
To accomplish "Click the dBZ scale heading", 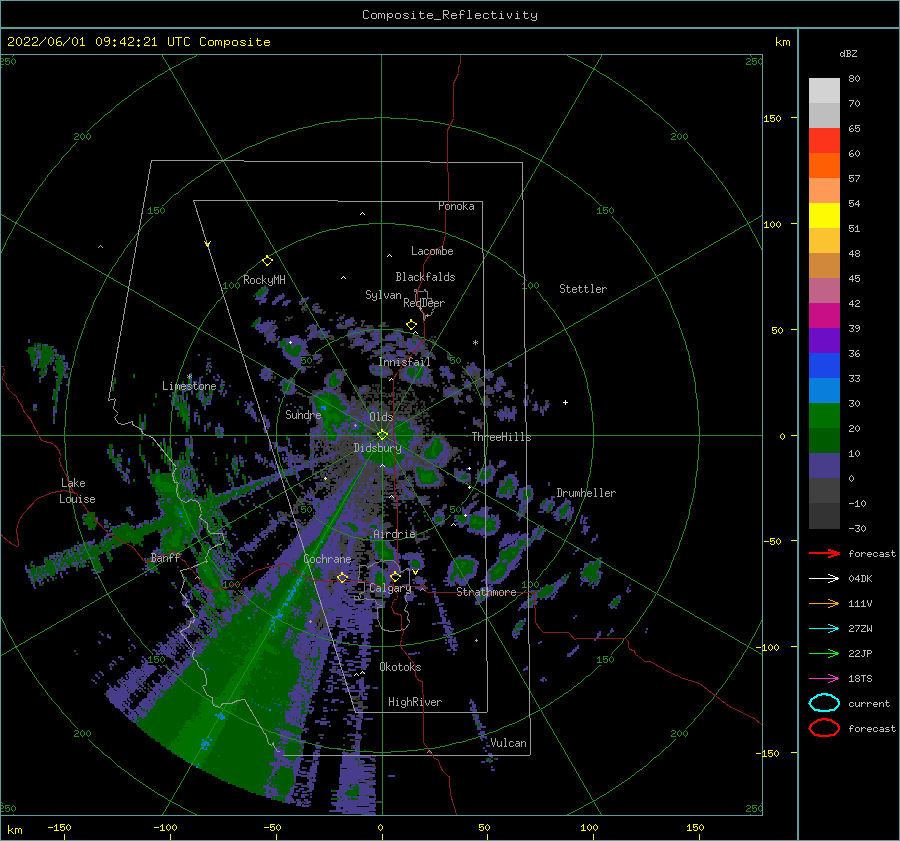I will pyautogui.click(x=848, y=53).
